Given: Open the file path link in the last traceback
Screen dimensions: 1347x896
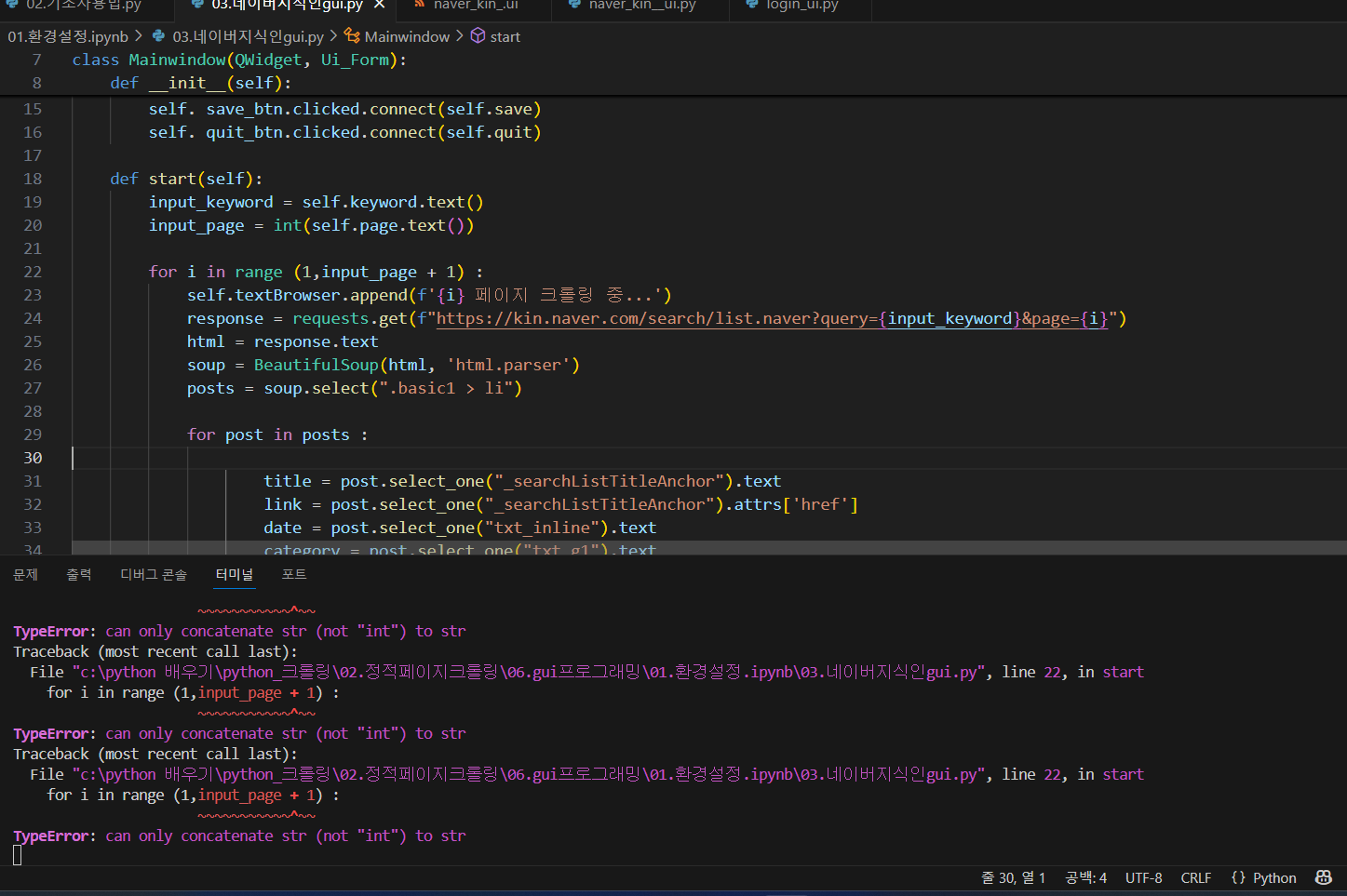Looking at the screenshot, I should point(529,774).
